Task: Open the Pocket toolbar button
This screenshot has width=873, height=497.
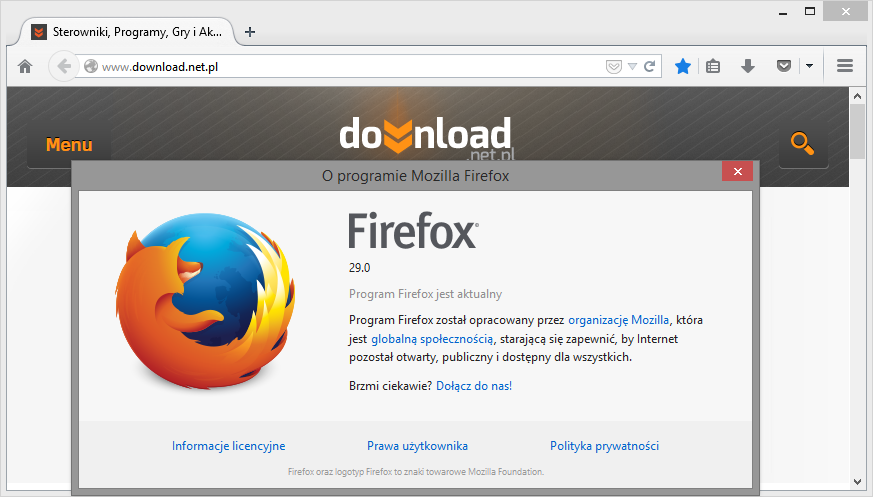Action: click(x=784, y=67)
